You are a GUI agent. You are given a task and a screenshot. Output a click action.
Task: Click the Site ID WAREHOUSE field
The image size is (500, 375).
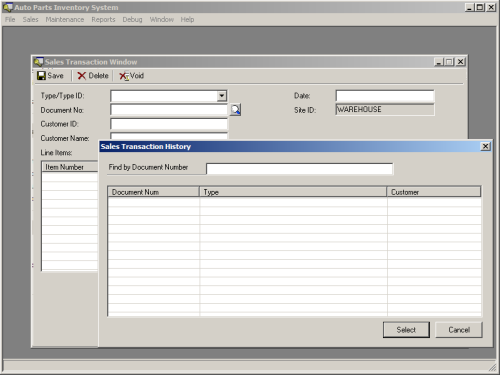385,110
